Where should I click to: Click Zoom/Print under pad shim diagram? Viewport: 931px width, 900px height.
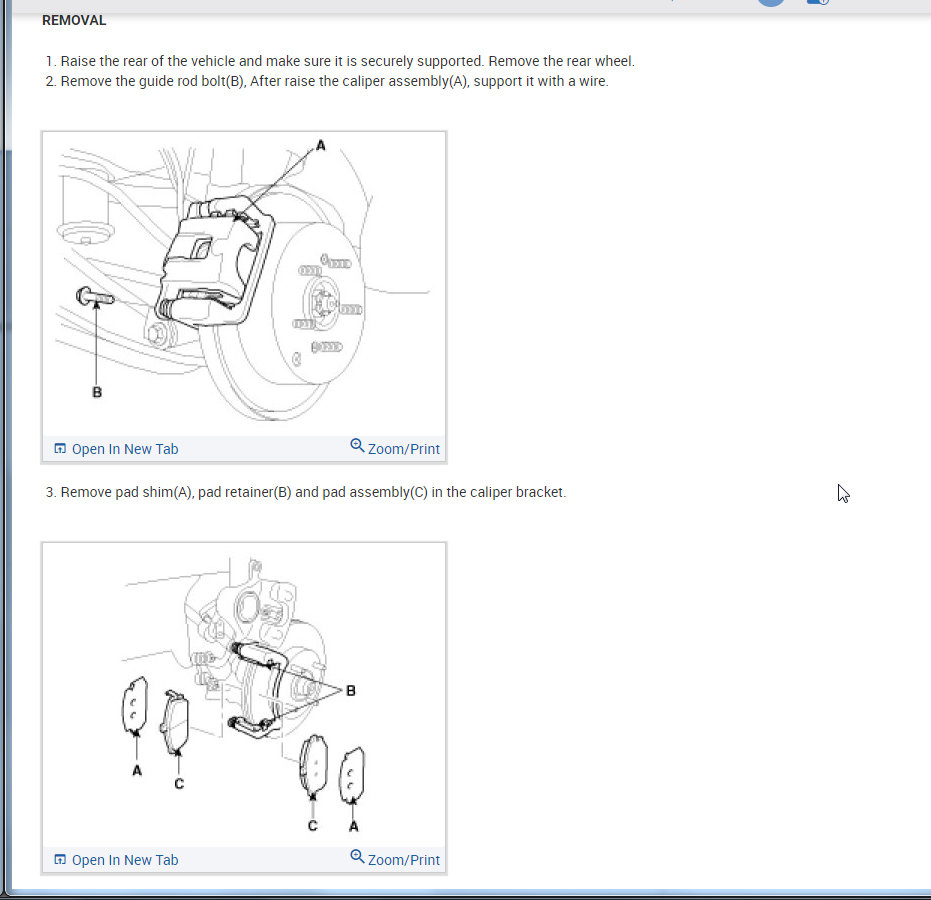point(395,858)
